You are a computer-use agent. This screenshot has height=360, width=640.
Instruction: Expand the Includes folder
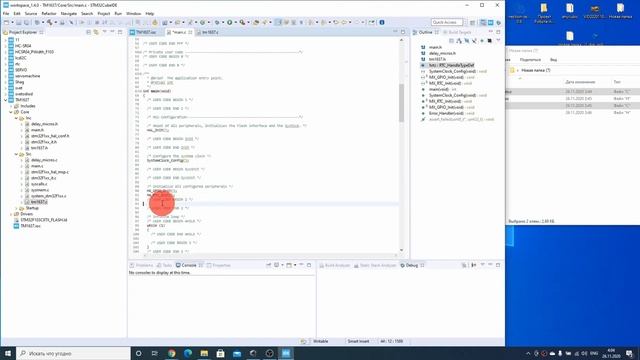pyautogui.click(x=11, y=106)
